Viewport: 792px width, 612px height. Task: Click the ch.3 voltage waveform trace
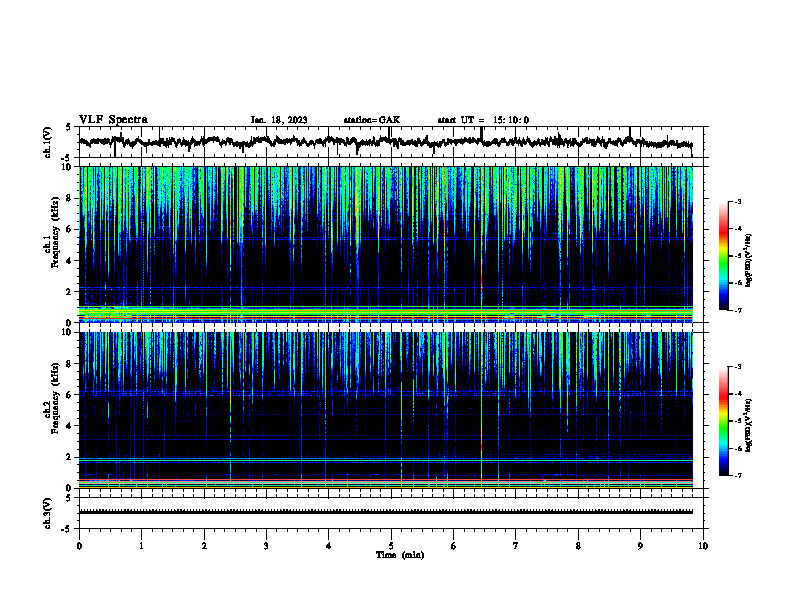(x=386, y=512)
